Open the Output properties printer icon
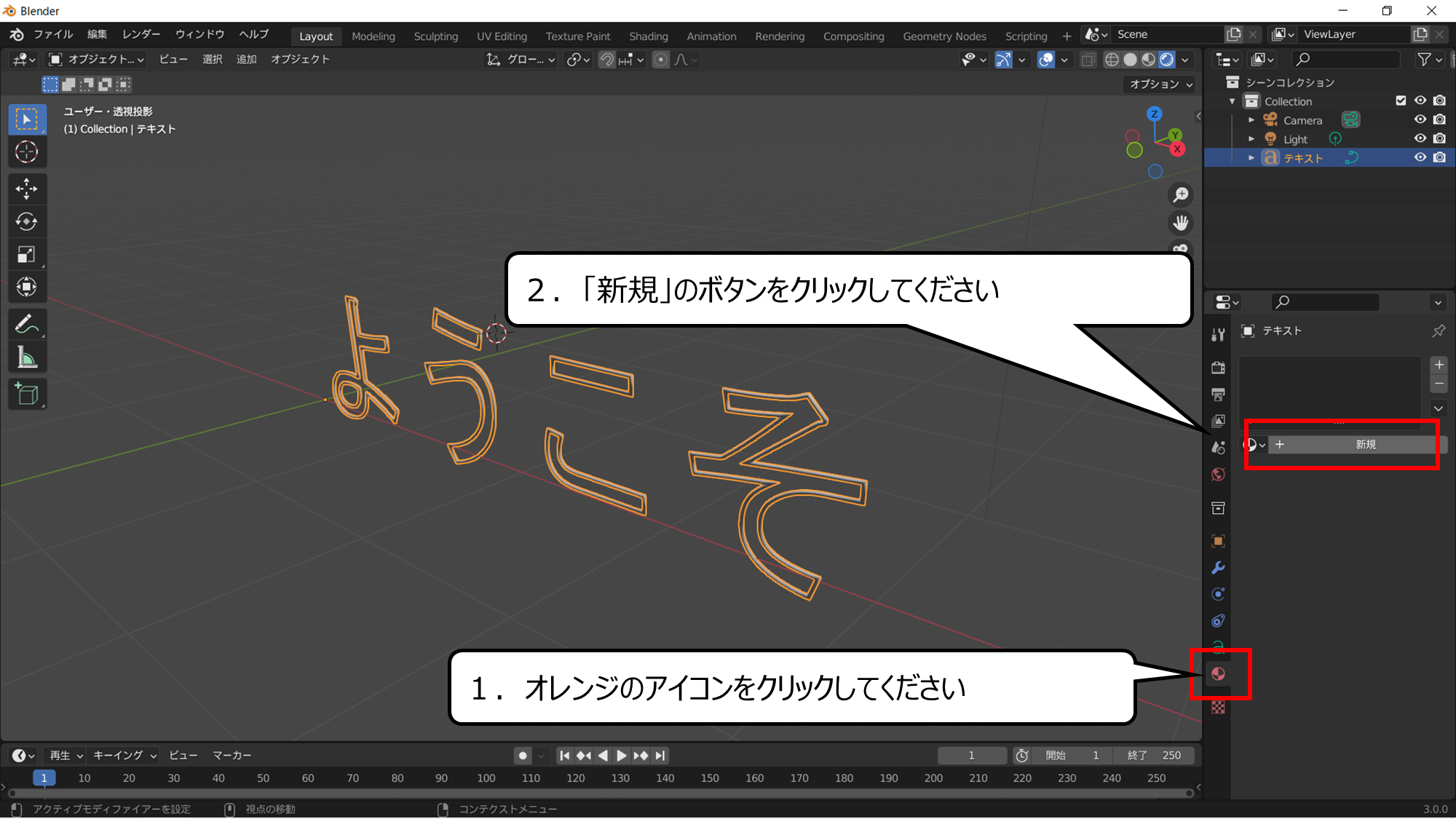Viewport: 1456px width, 819px height. pos(1218,395)
